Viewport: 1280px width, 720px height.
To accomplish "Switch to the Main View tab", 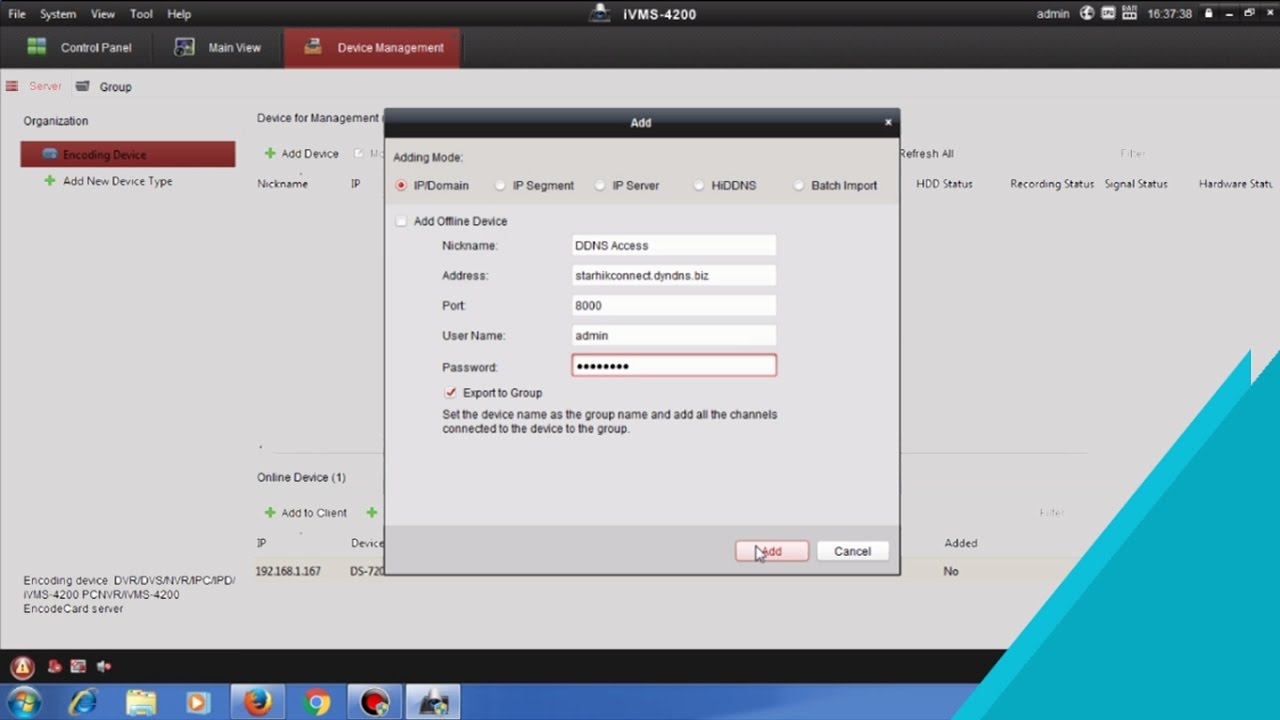I will (217, 47).
